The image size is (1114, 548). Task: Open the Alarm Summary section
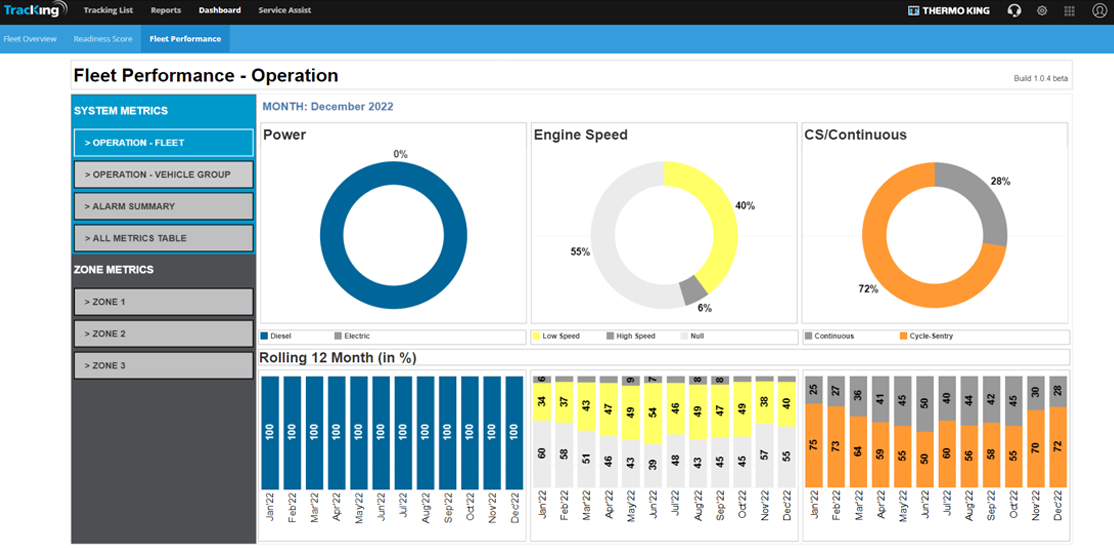pos(163,207)
